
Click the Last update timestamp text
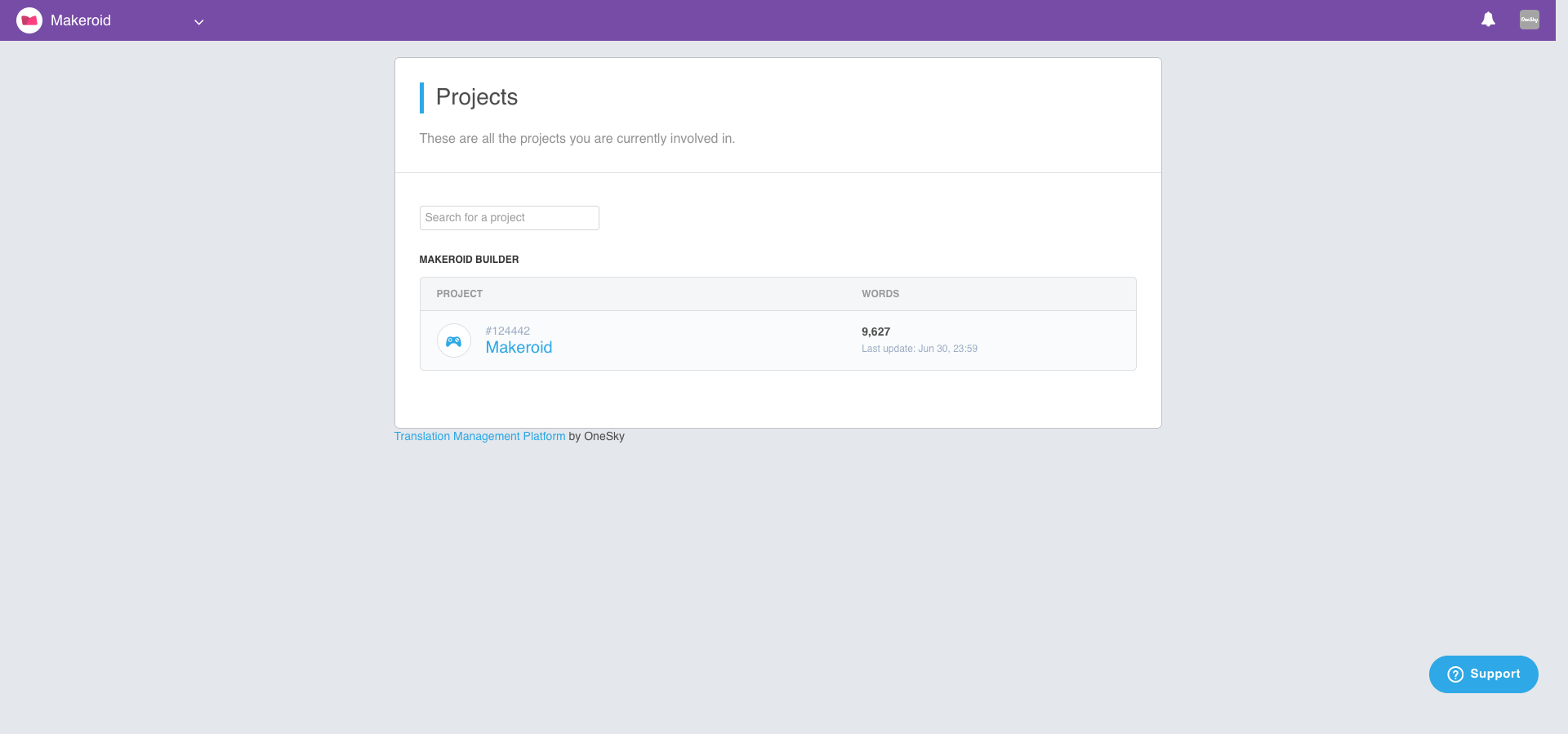(919, 349)
